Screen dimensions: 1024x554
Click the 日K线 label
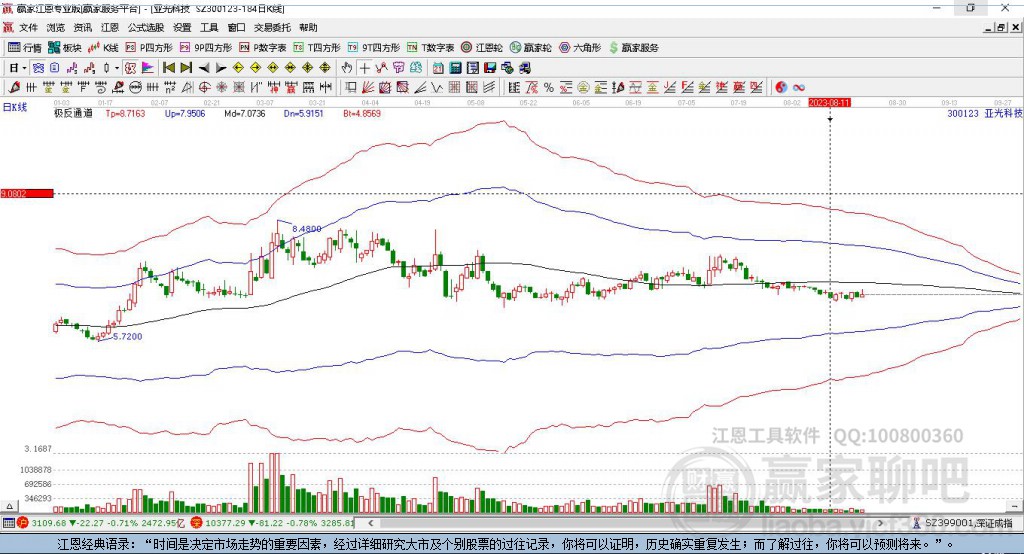[x=15, y=107]
